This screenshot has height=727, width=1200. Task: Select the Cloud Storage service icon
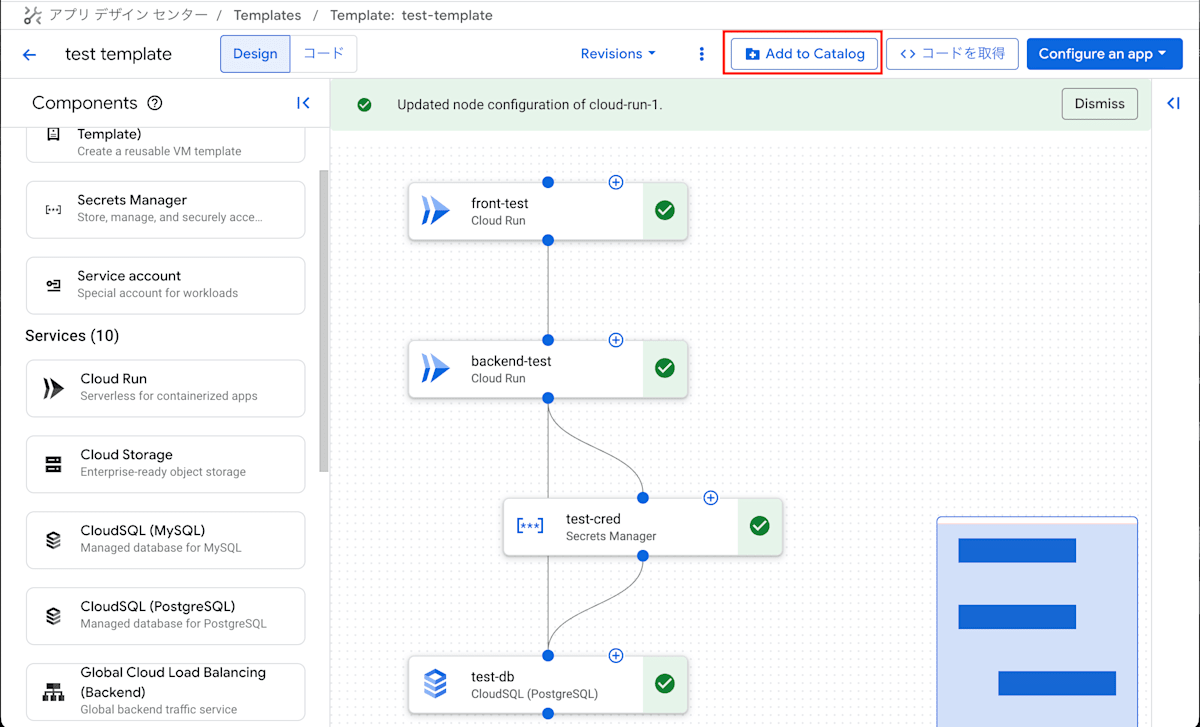point(53,464)
